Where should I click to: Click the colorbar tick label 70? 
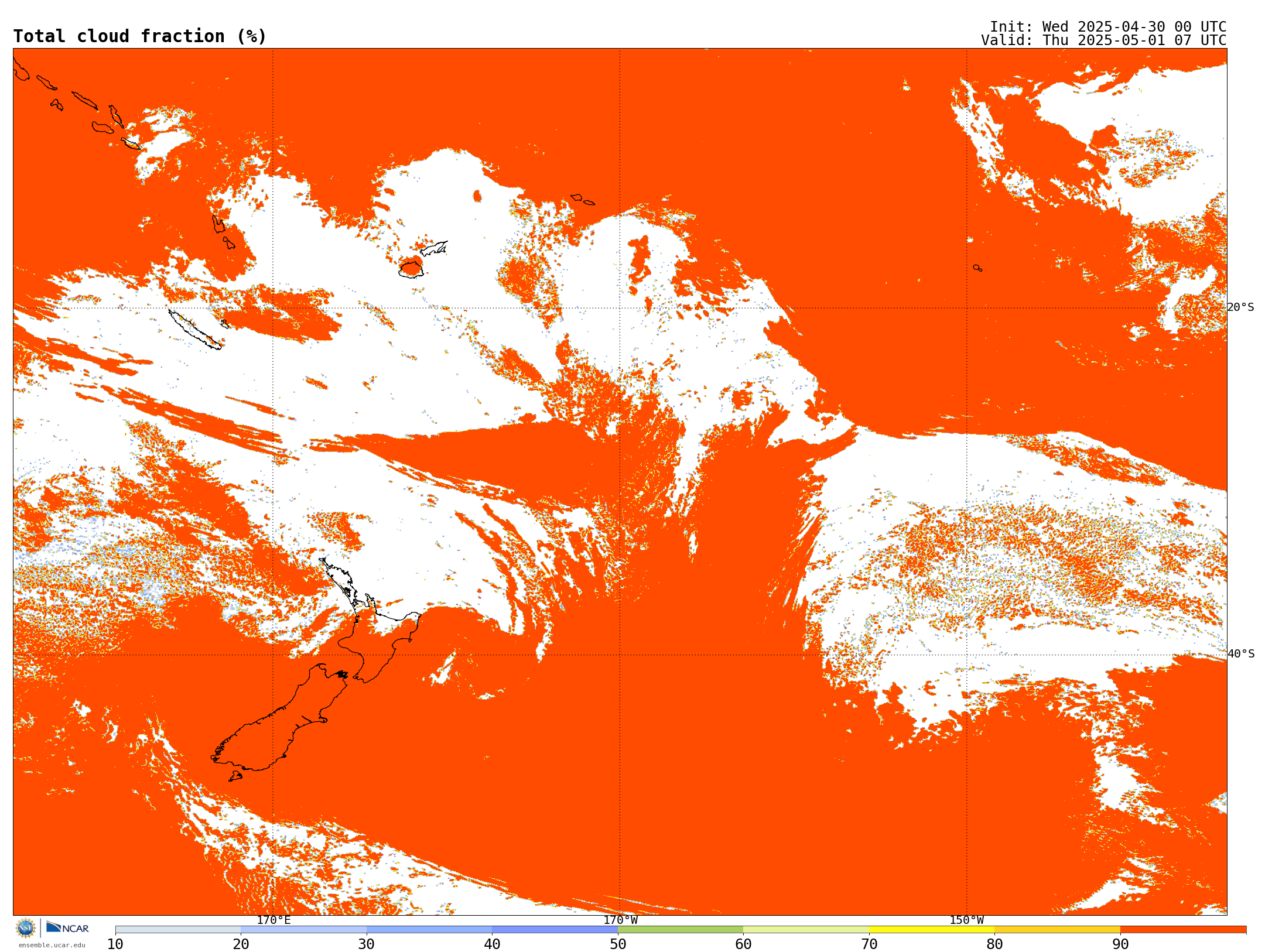pyautogui.click(x=869, y=944)
